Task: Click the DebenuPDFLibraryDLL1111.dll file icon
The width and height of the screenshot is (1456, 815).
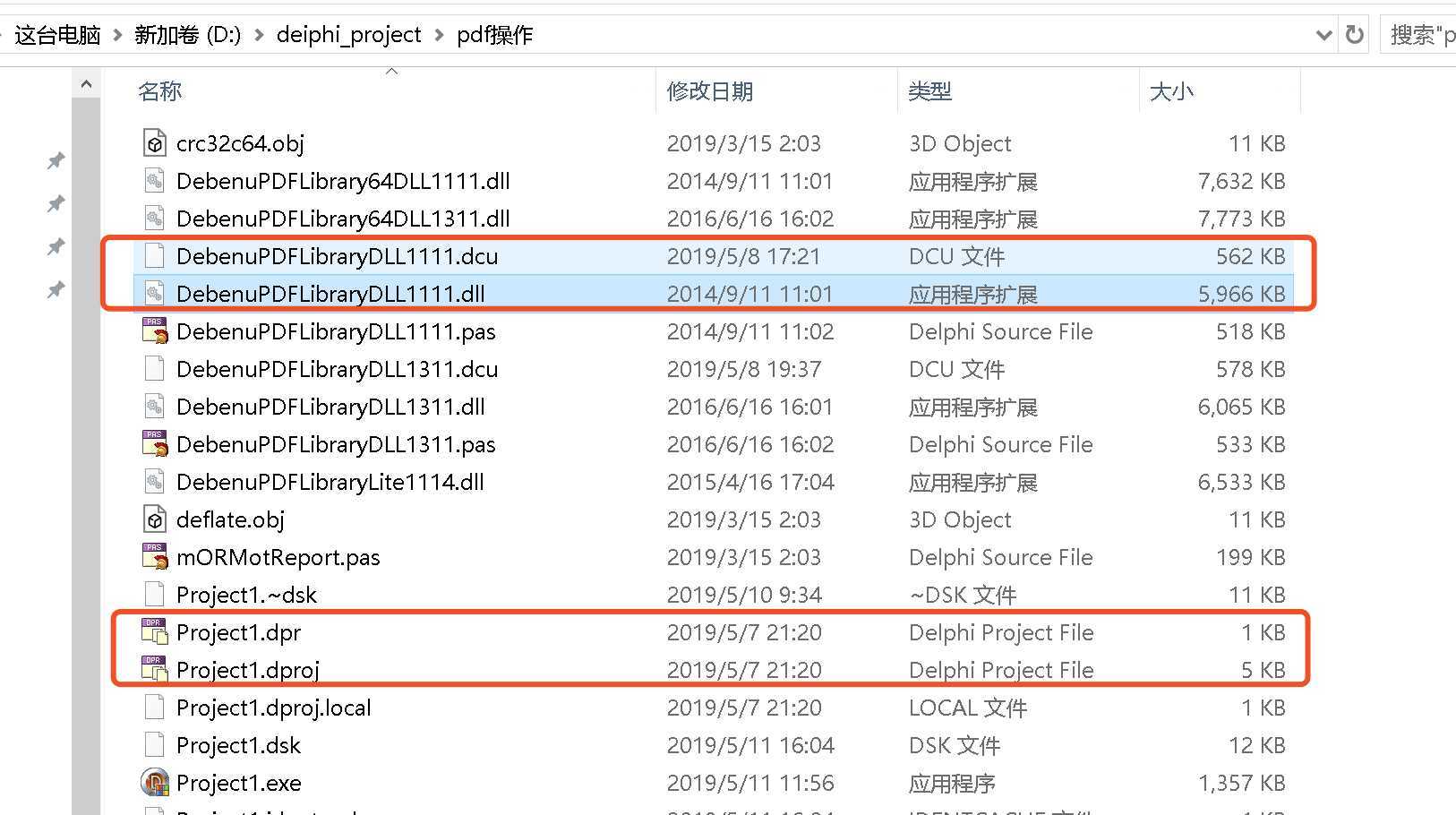Action: pyautogui.click(x=155, y=294)
